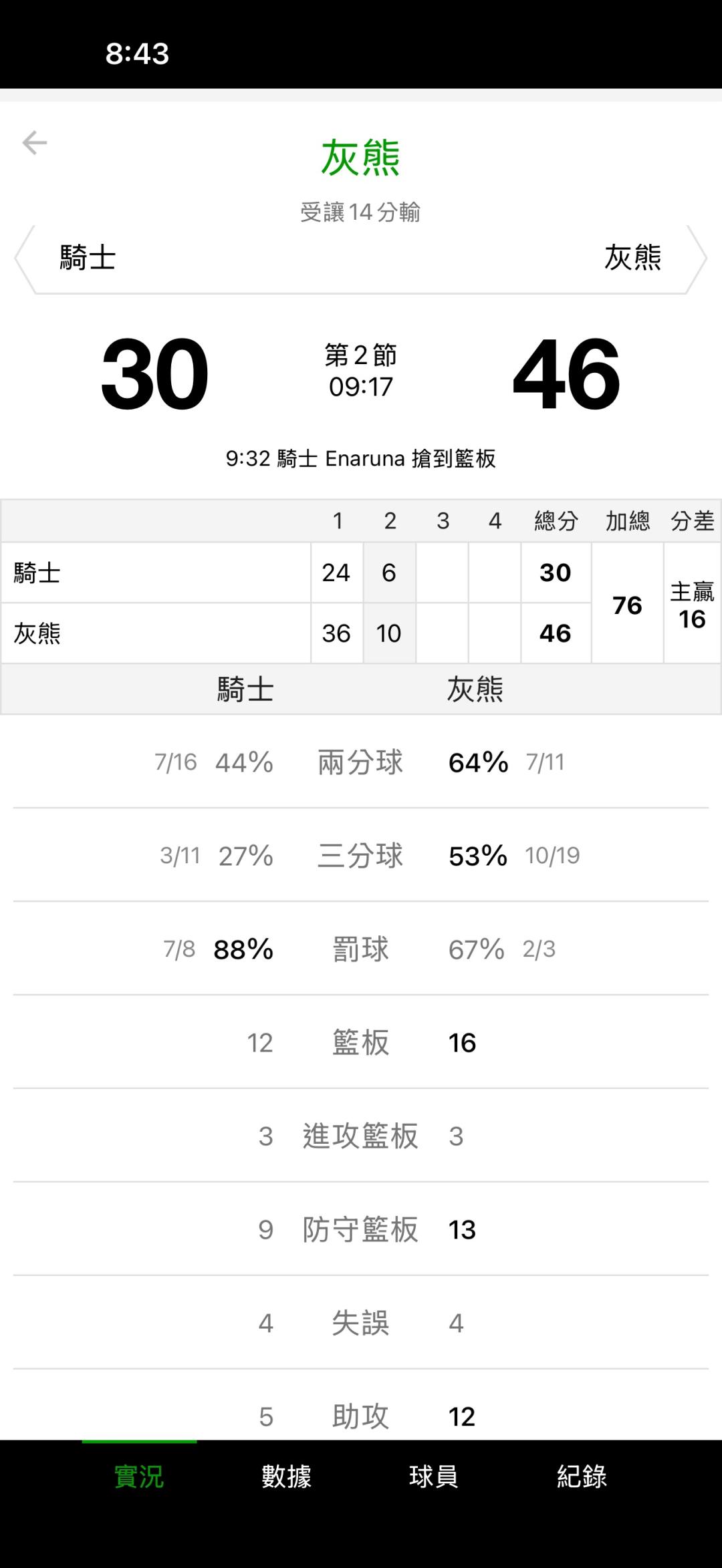Click the 騎士 row in score table
This screenshot has width=722, height=1568.
coord(155,573)
